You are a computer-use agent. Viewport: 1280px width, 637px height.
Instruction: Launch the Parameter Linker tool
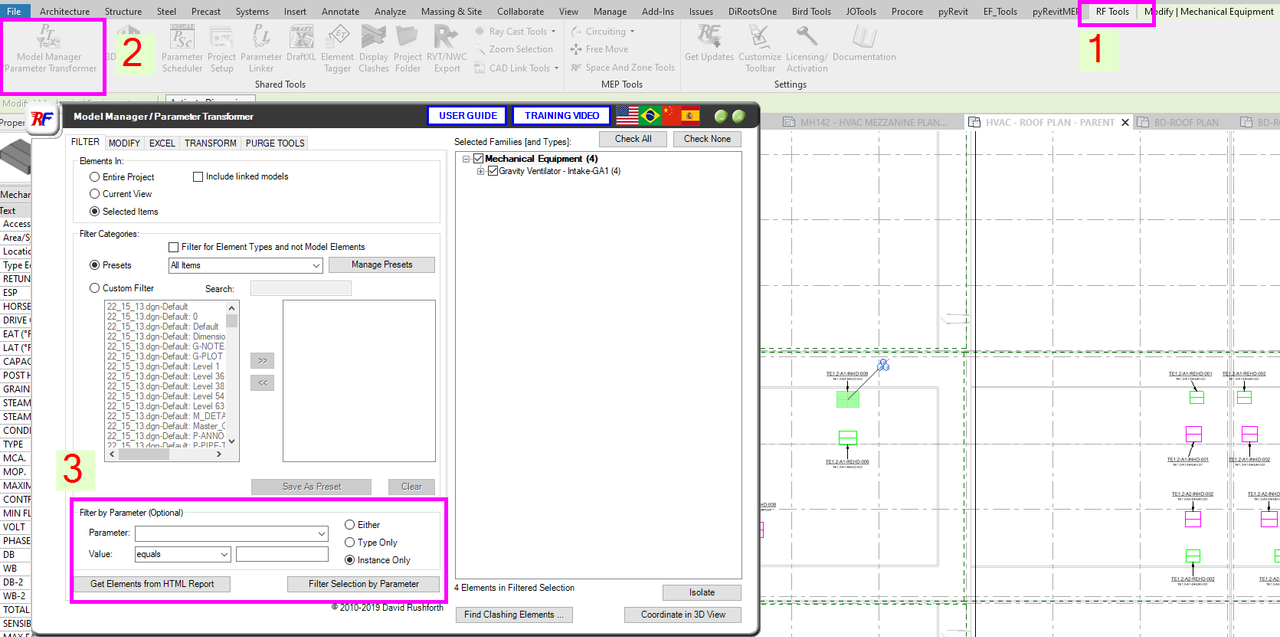point(261,50)
